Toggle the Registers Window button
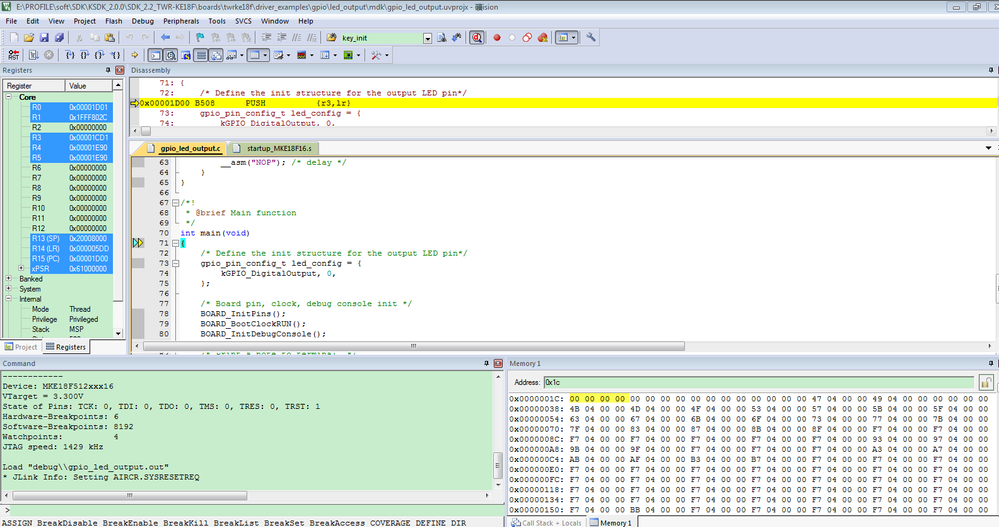 click(x=201, y=55)
